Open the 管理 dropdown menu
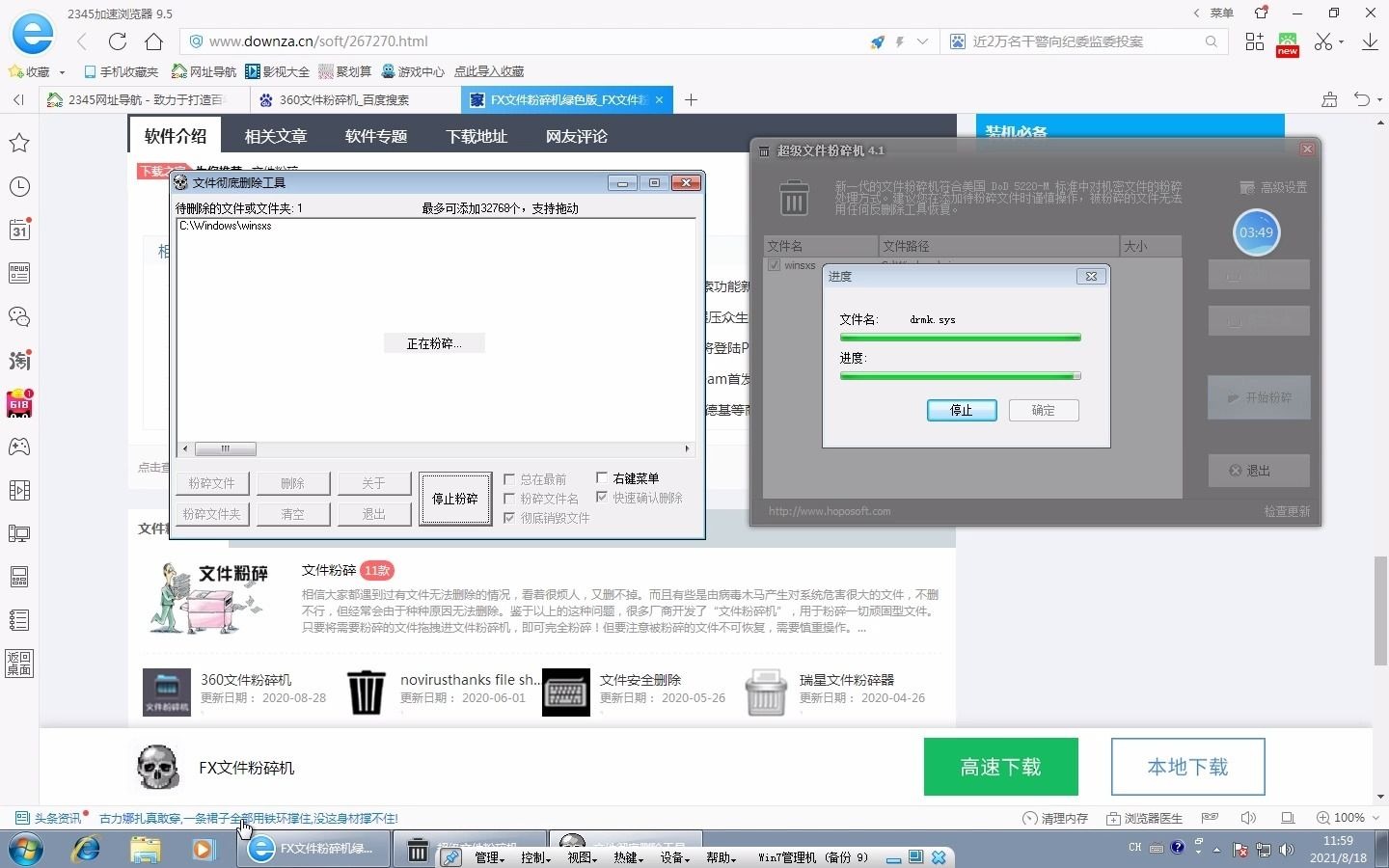This screenshot has width=1389, height=868. [490, 856]
